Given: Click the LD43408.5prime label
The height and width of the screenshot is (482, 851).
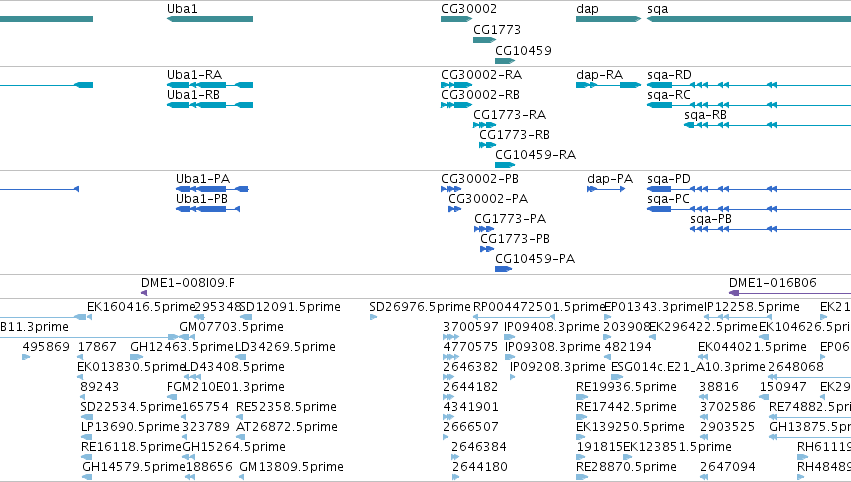Looking at the screenshot, I should click(x=234, y=367).
